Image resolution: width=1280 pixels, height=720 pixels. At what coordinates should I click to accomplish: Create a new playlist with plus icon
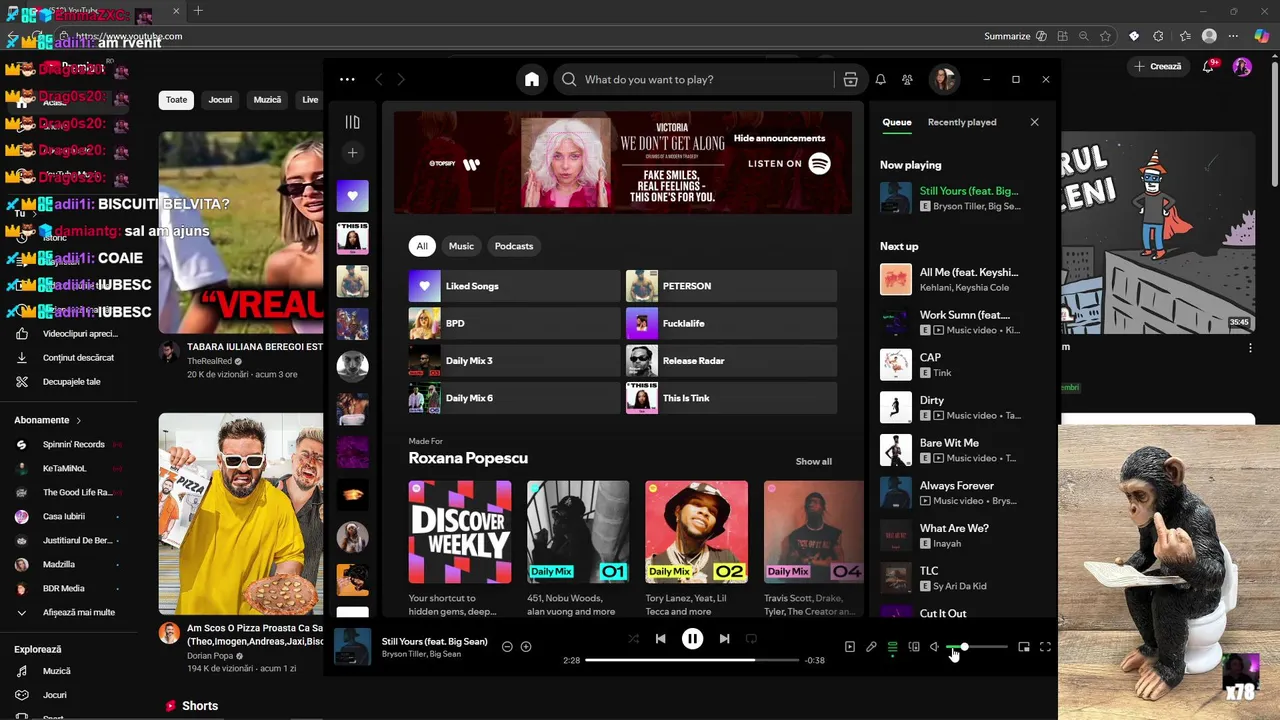click(x=352, y=153)
